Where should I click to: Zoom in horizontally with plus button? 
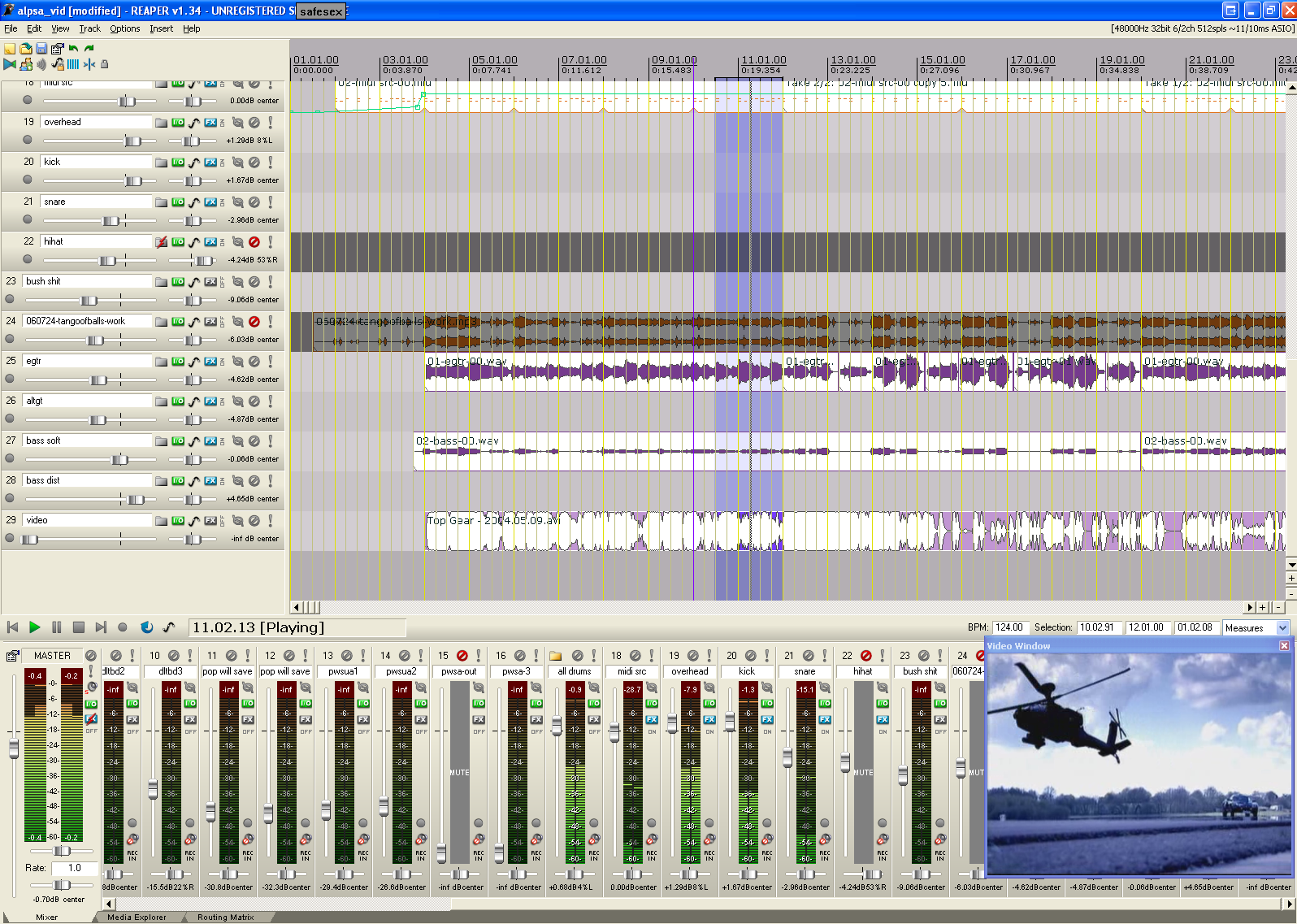[1263, 607]
